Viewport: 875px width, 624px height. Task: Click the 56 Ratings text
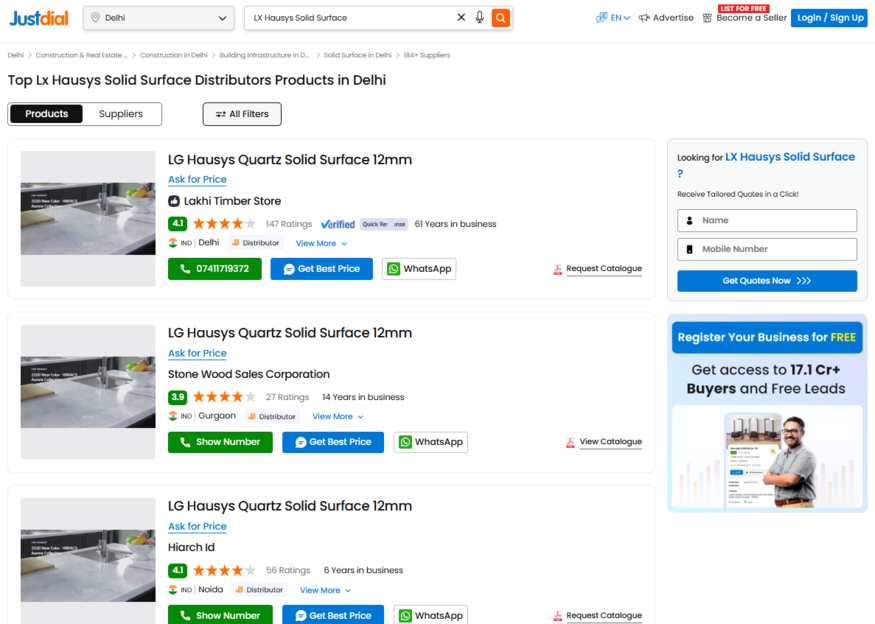click(x=288, y=570)
